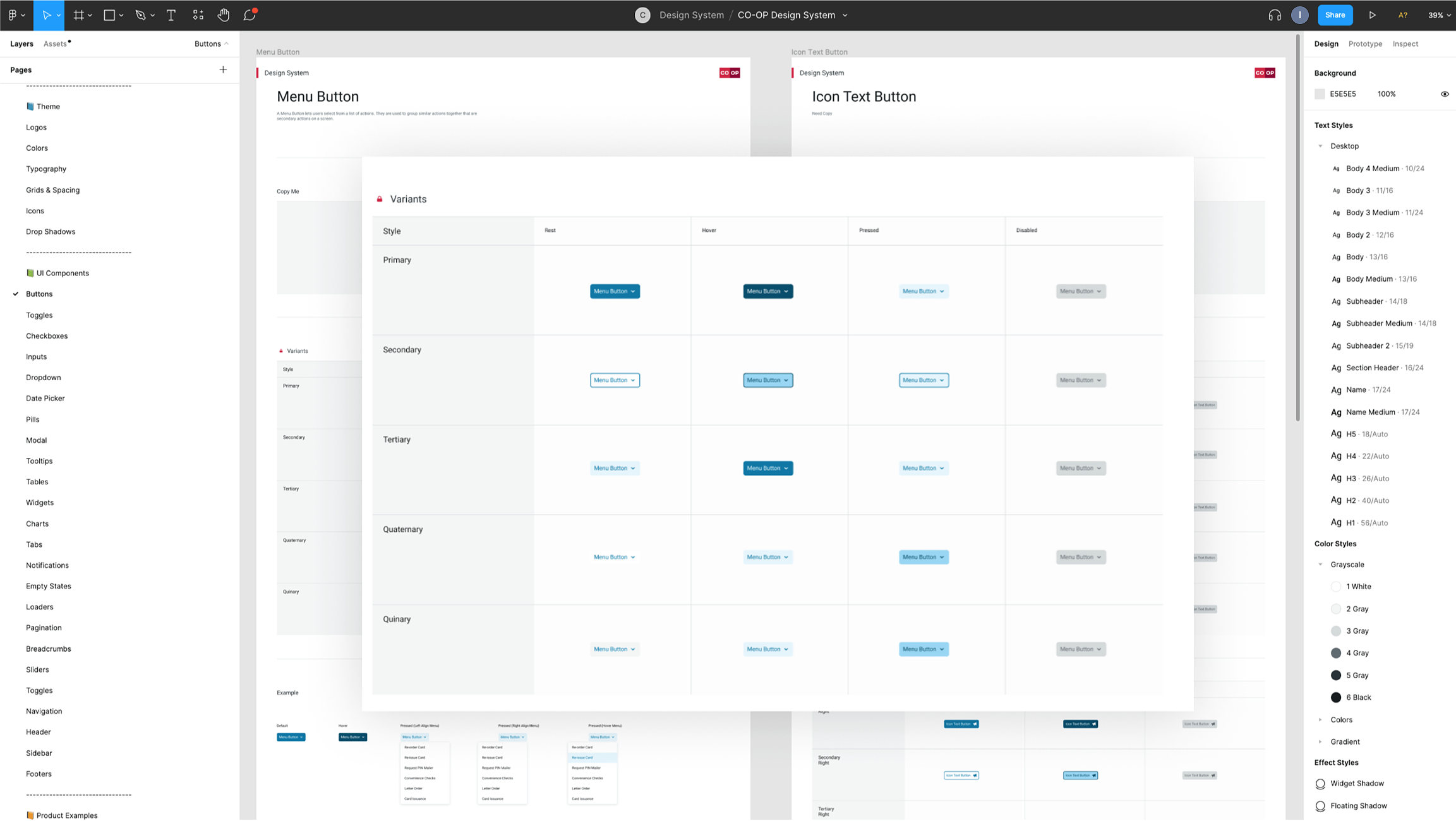Open the comment tool
The height and width of the screenshot is (821, 1456).
(250, 15)
